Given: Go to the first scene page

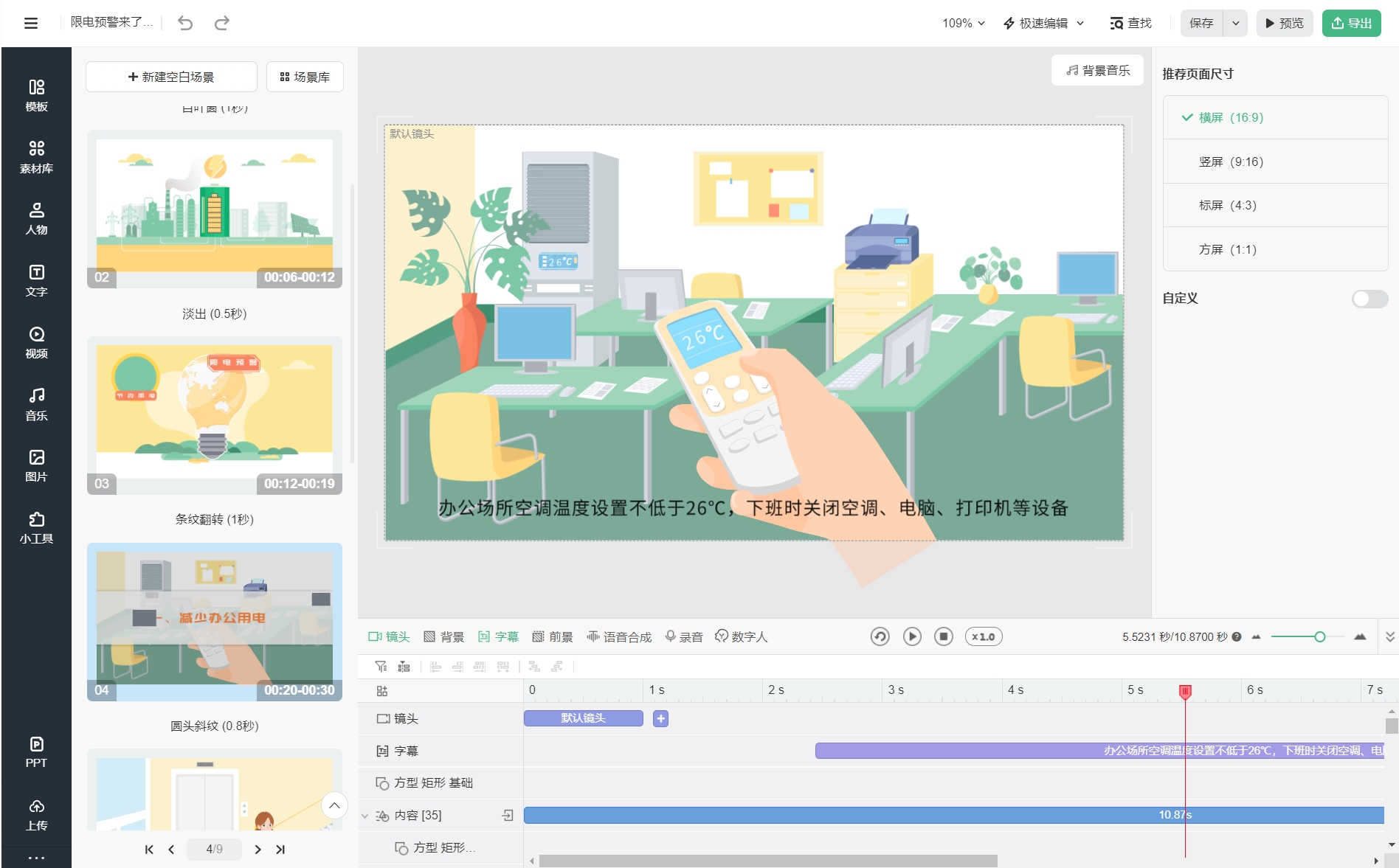Looking at the screenshot, I should click(x=149, y=850).
